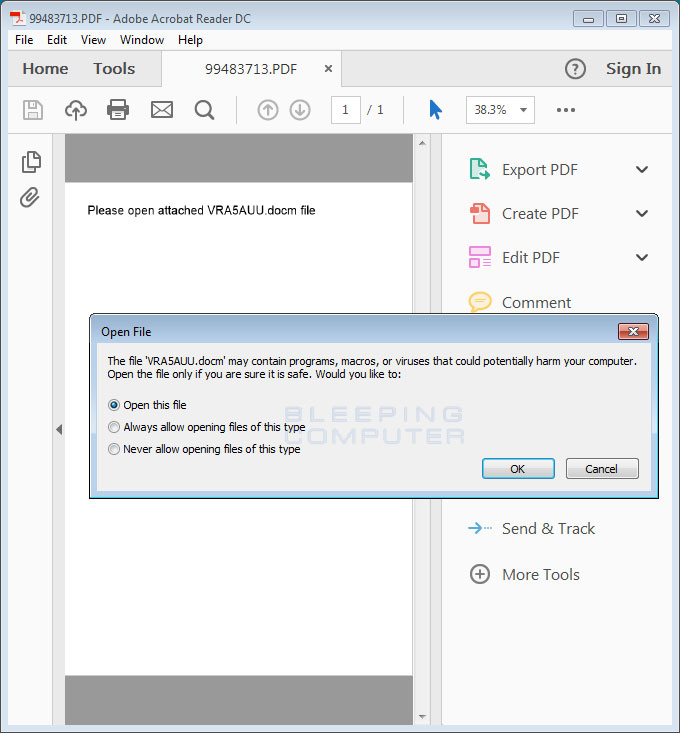This screenshot has height=733, width=680.
Task: Click the scrollbar up arrow
Action: click(x=422, y=143)
